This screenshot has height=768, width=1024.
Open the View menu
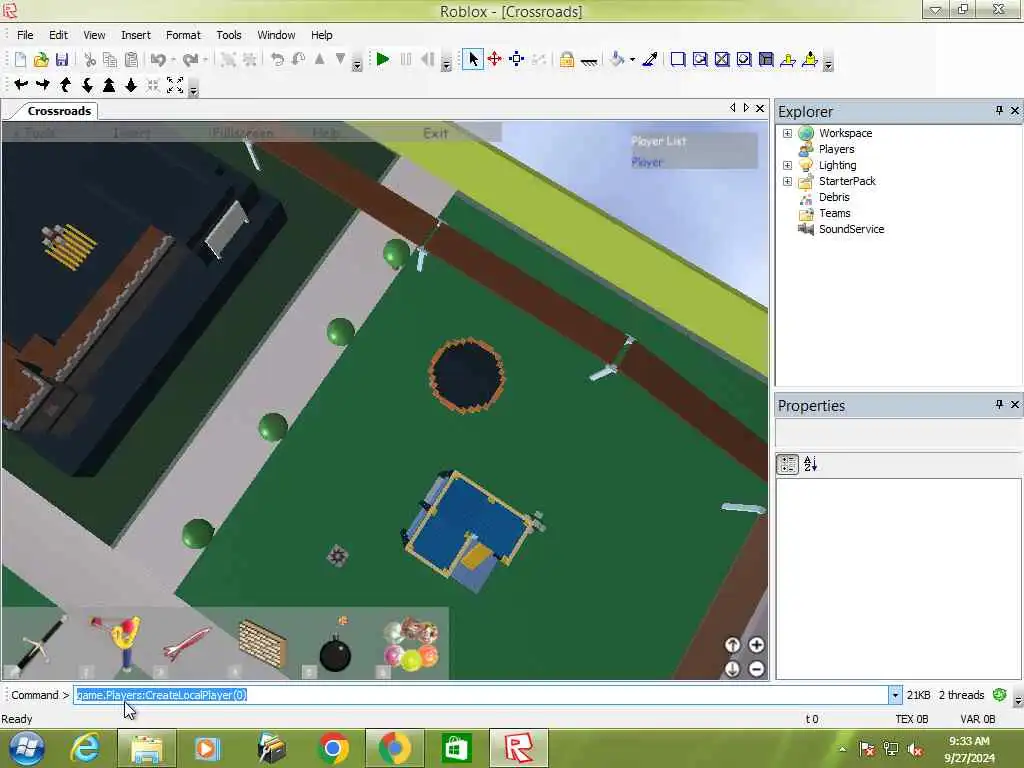94,35
